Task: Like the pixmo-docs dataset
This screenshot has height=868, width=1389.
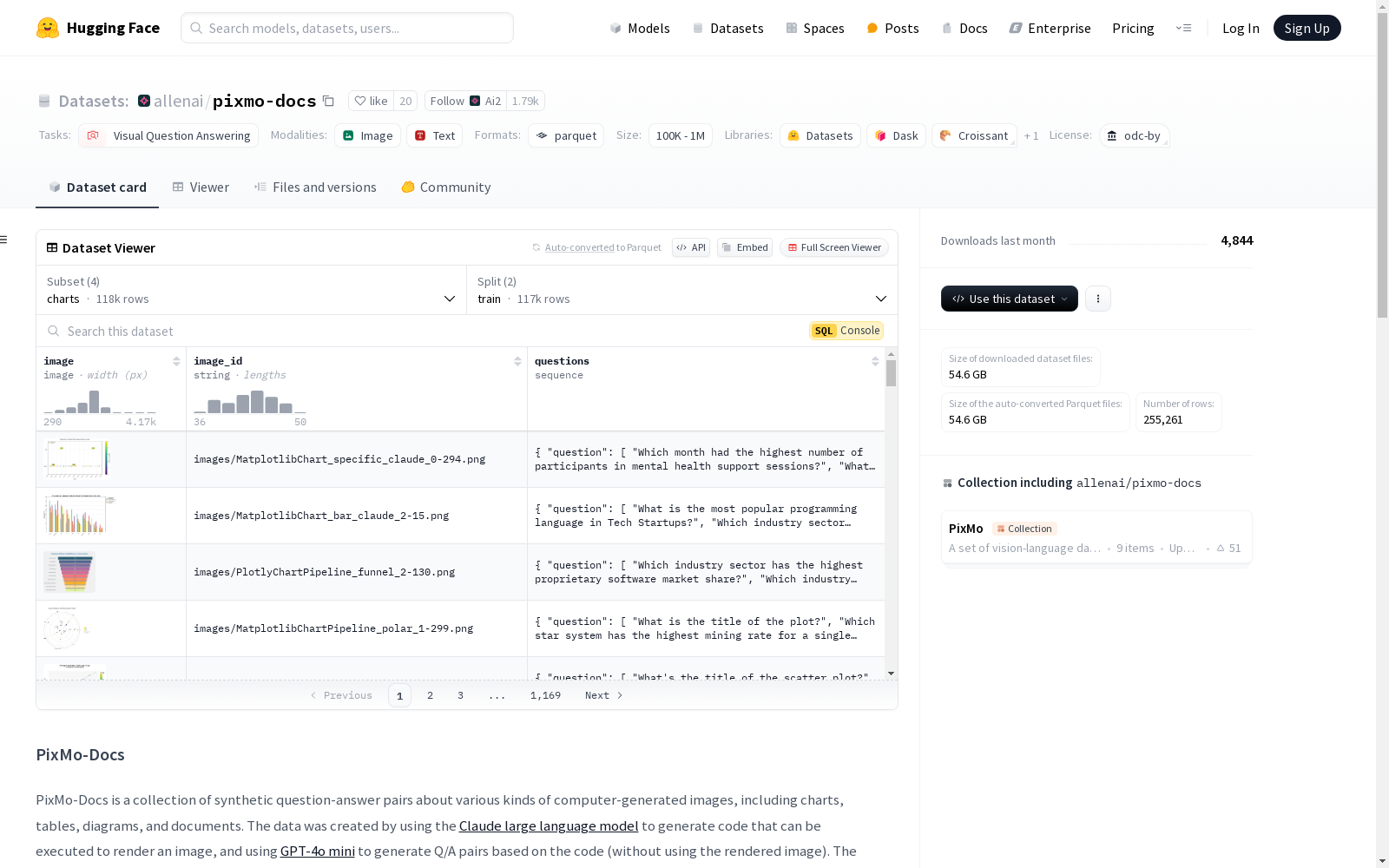Action: click(372, 101)
